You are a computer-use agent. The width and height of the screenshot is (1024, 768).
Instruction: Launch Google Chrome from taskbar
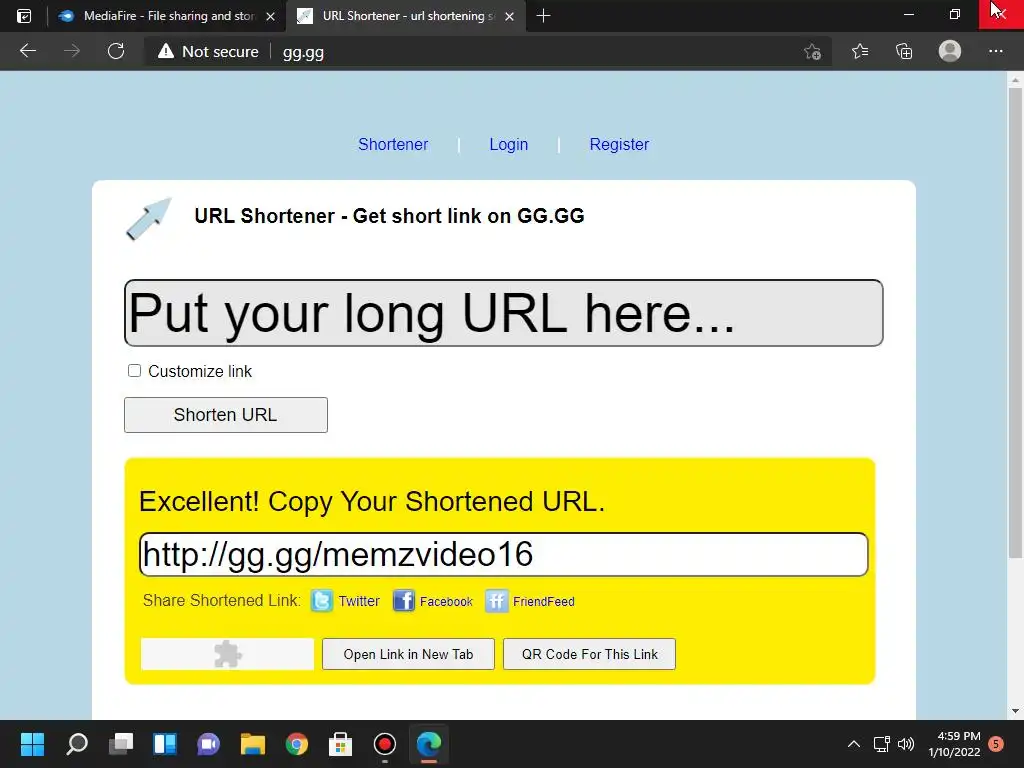(x=296, y=744)
